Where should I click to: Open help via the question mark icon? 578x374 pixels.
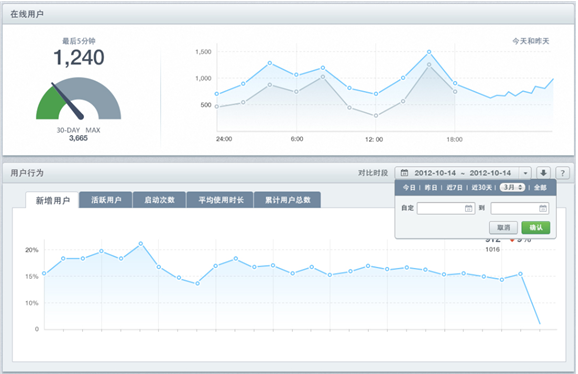pyautogui.click(x=562, y=172)
